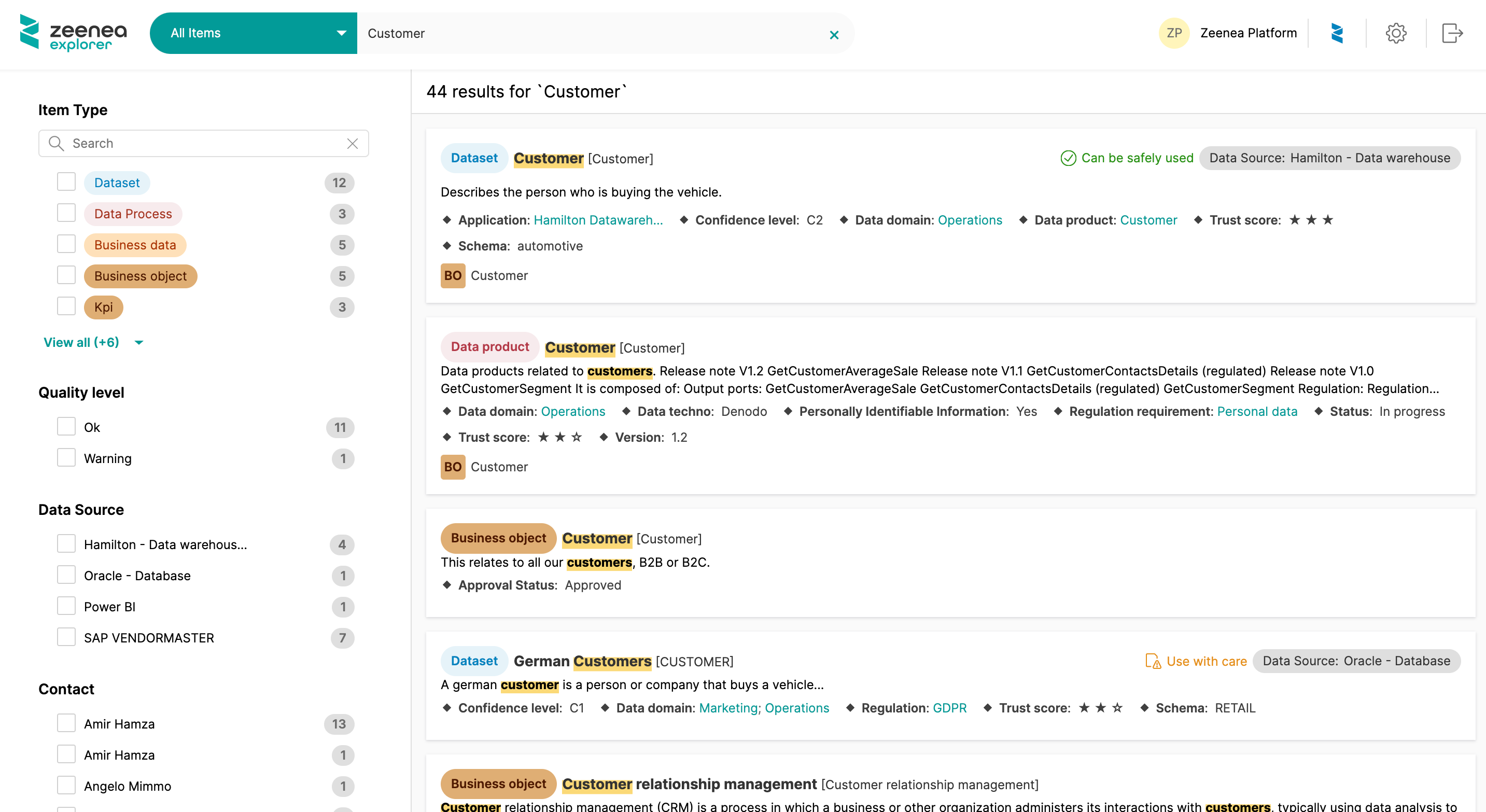Click BO icon on Customer data product card
Viewport: 1486px width, 812px height.
453,467
